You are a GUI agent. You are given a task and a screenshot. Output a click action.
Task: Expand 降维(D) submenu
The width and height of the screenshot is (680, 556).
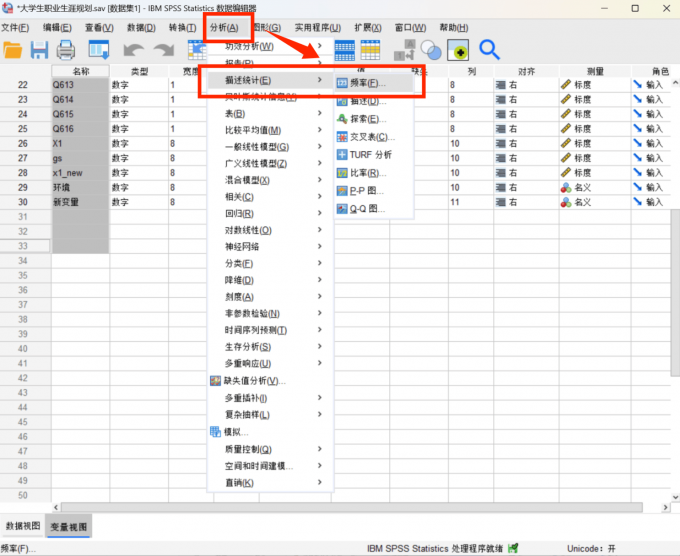(x=271, y=280)
